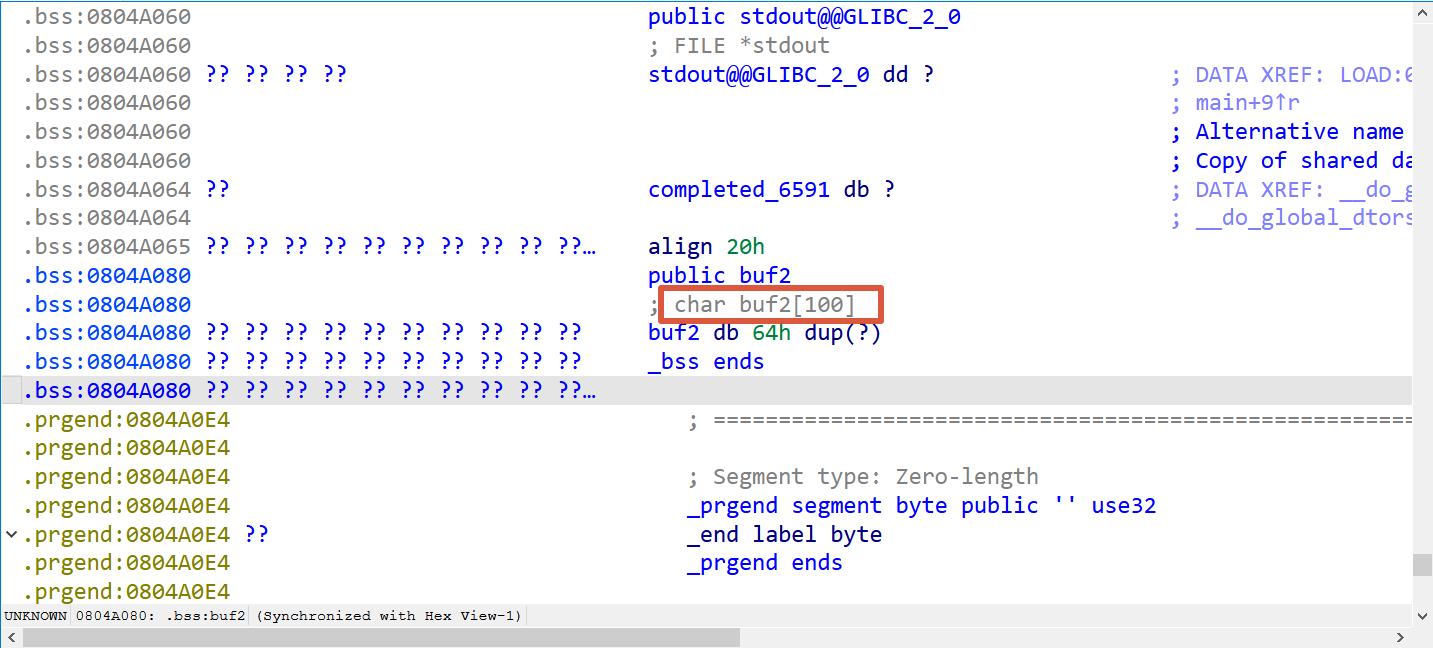Select the stdout@@GLIBC_2_0 dd name
Viewport: 1433px width, 648px height.
pos(759,74)
